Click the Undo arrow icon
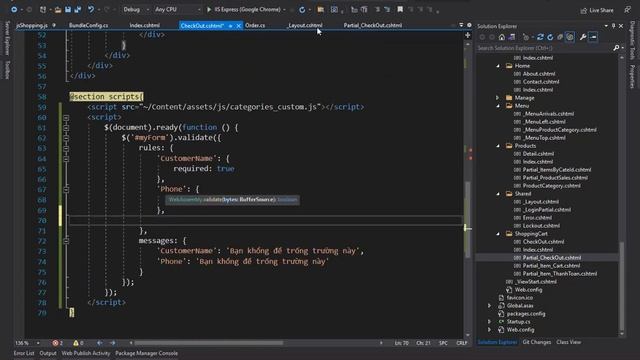This screenshot has height=360, width=640. coord(91,9)
